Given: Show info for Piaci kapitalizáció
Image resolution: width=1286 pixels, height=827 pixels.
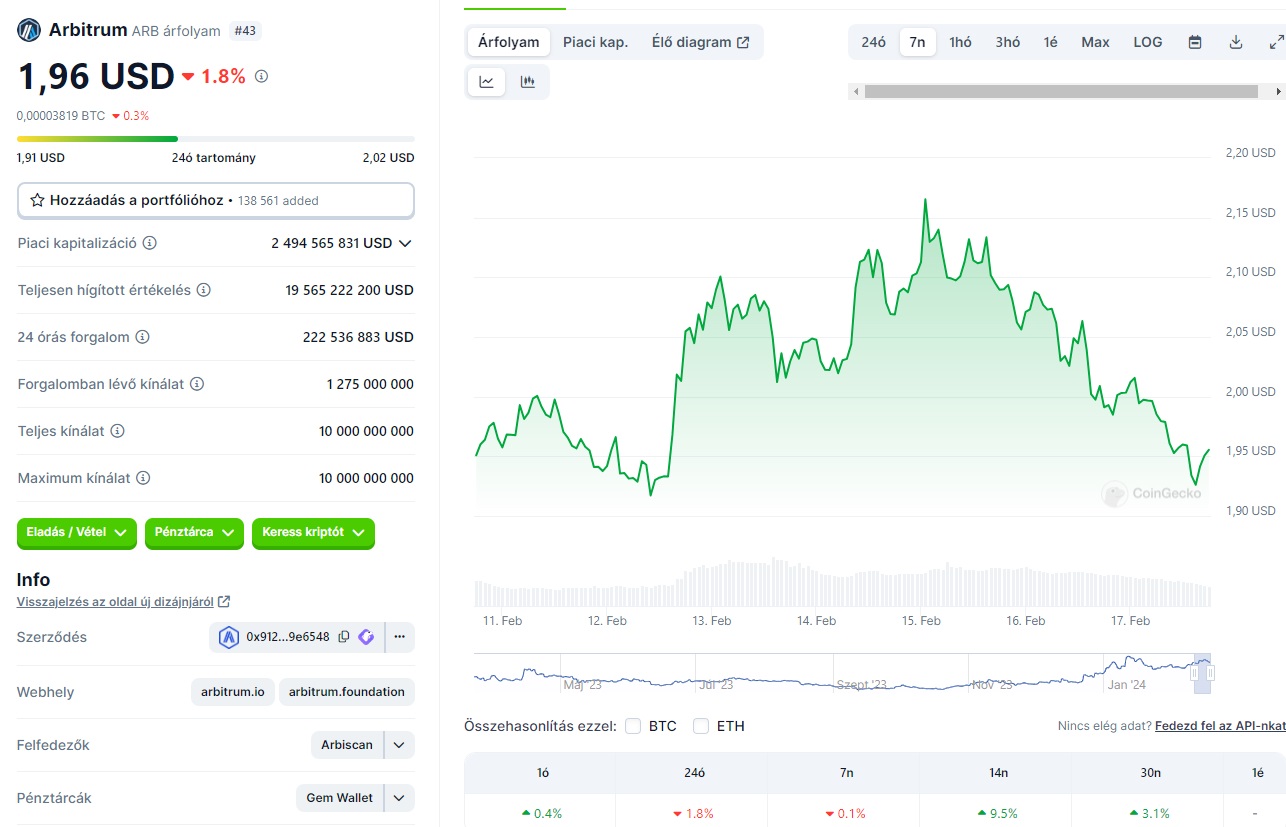Looking at the screenshot, I should click(150, 243).
